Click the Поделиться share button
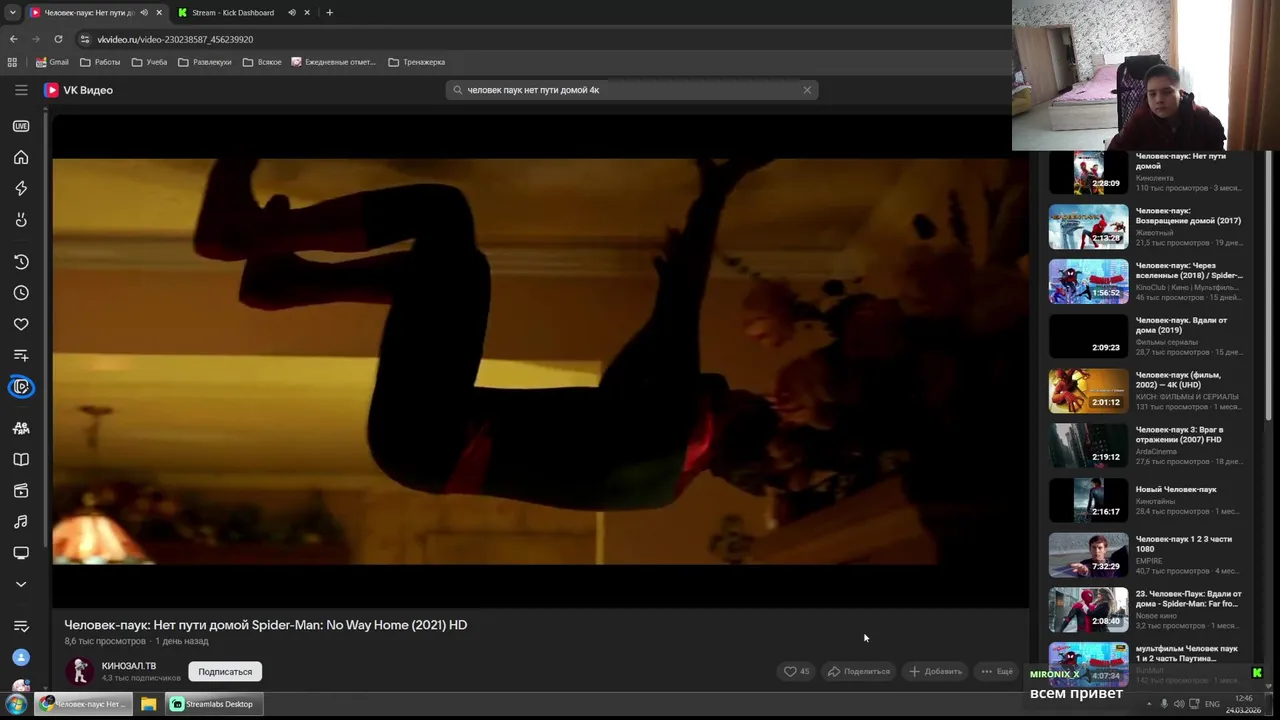1280x720 pixels. click(x=859, y=671)
